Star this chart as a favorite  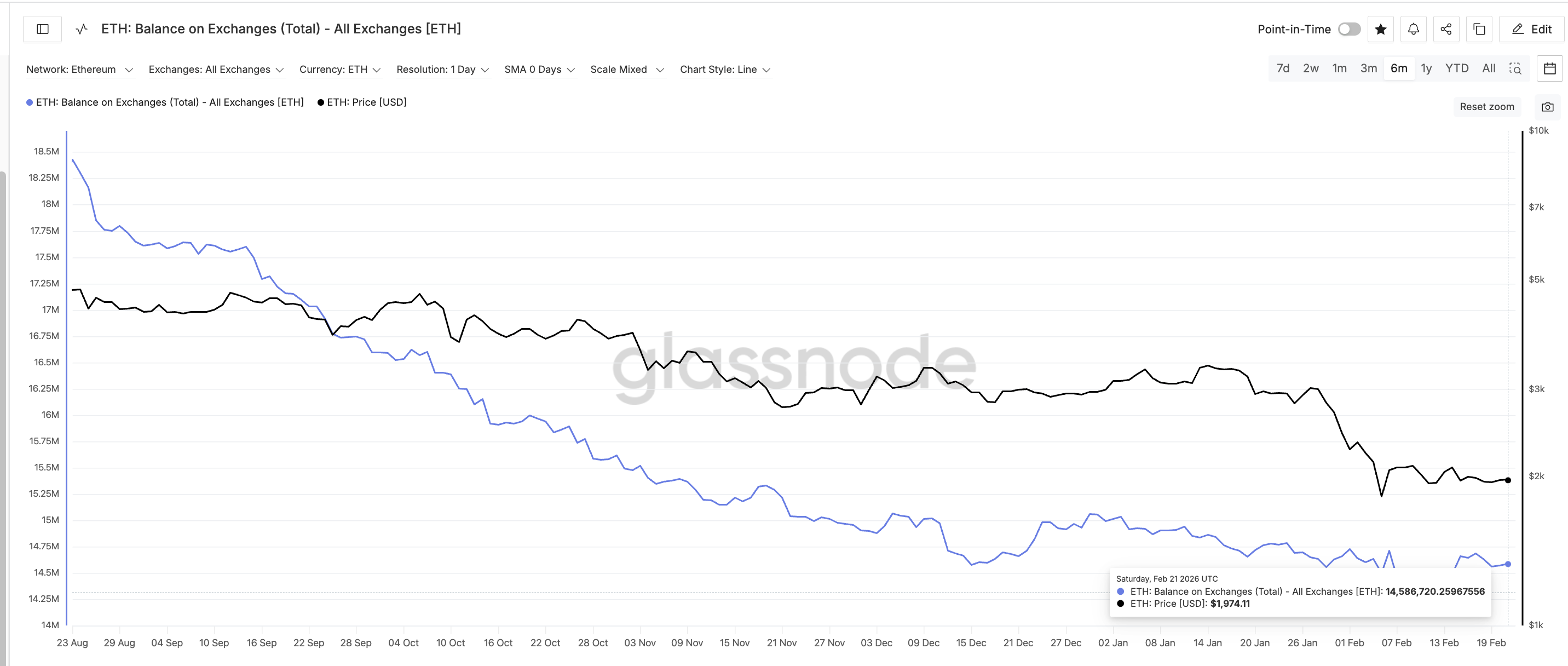click(1381, 28)
